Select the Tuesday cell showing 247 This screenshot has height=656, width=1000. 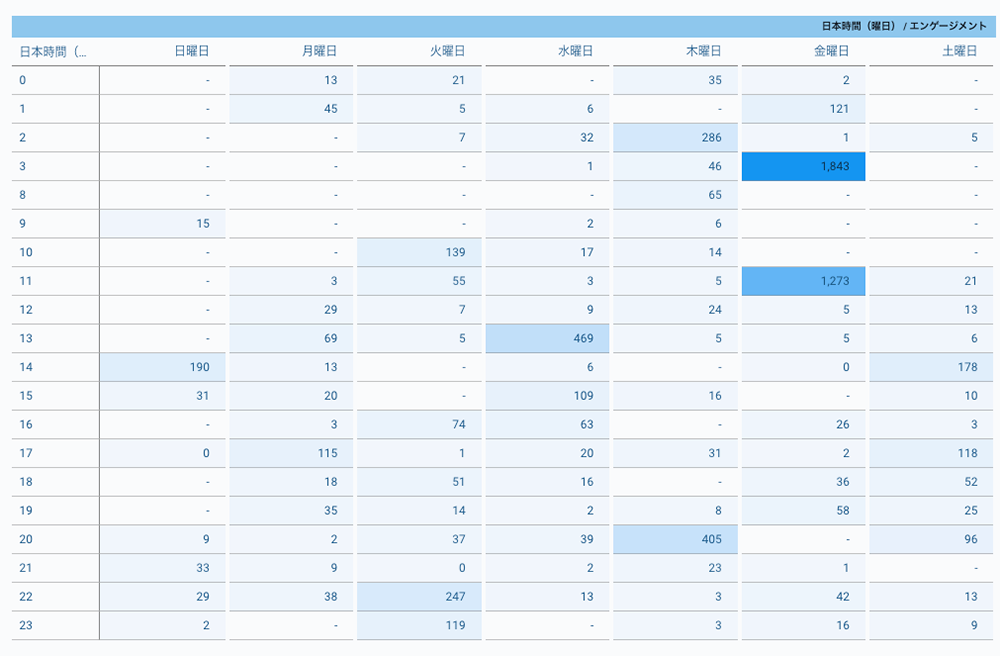pos(419,597)
